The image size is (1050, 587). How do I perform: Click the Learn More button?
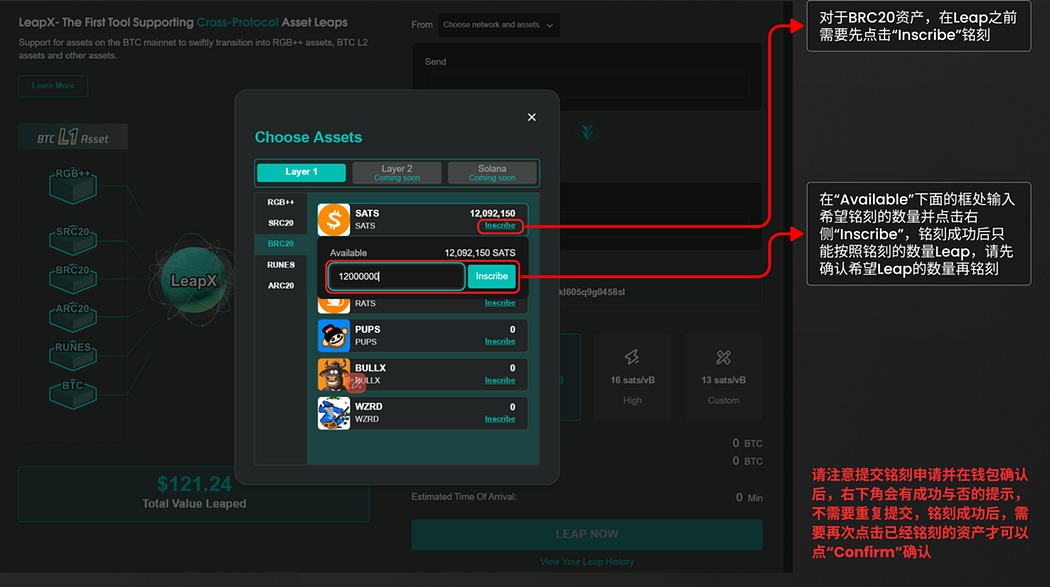(53, 86)
